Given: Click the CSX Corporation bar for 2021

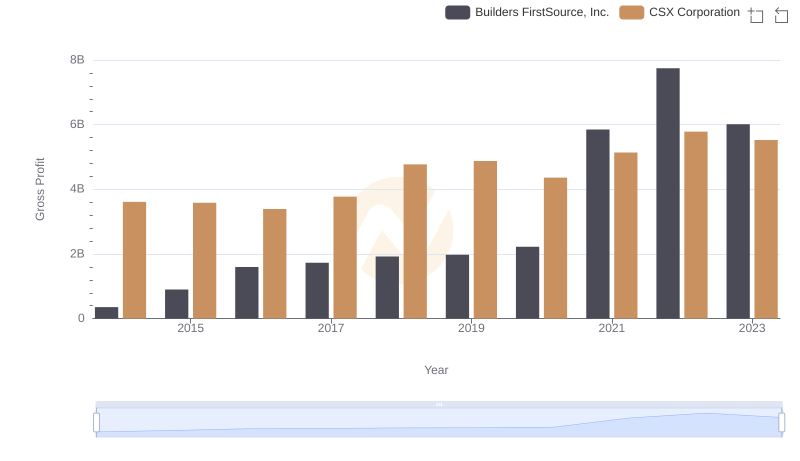Looking at the screenshot, I should click(626, 236).
